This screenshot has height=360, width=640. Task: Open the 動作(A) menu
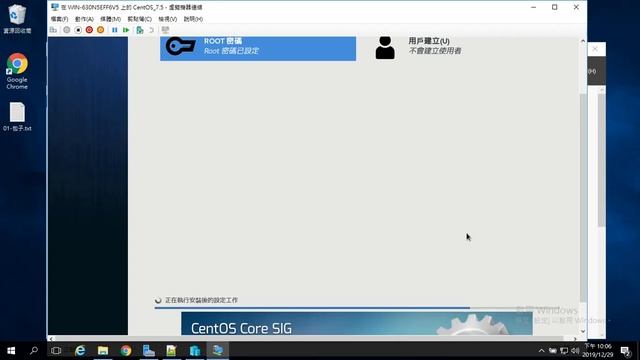click(84, 19)
